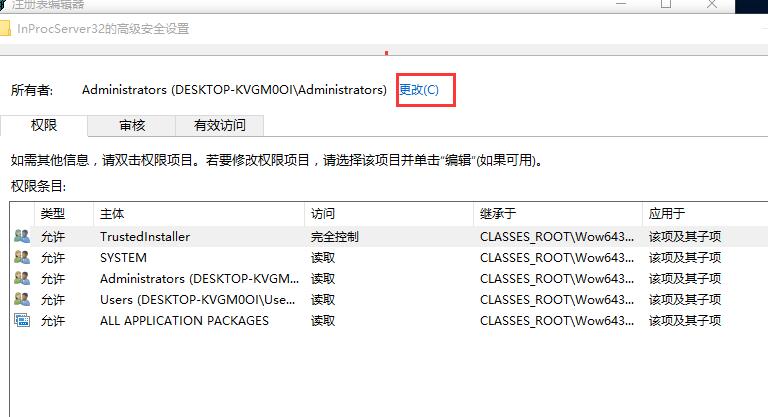Select the TrustedInstaller permission entry

389,237
